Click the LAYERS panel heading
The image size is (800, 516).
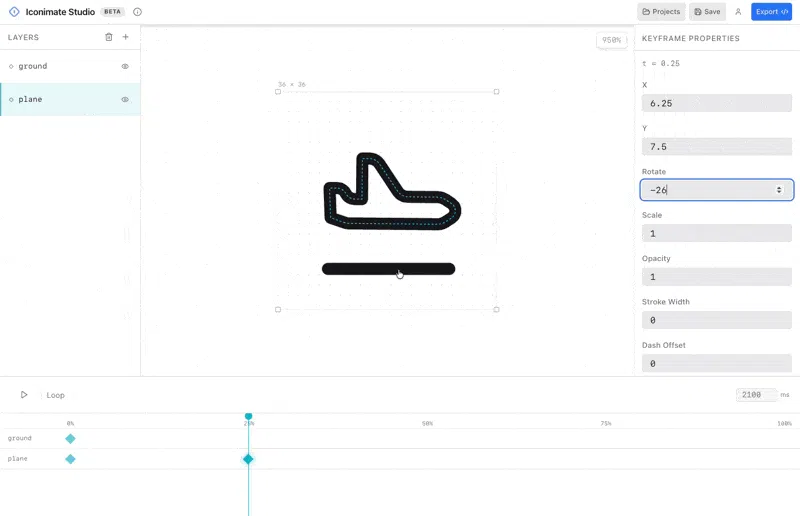[23, 37]
